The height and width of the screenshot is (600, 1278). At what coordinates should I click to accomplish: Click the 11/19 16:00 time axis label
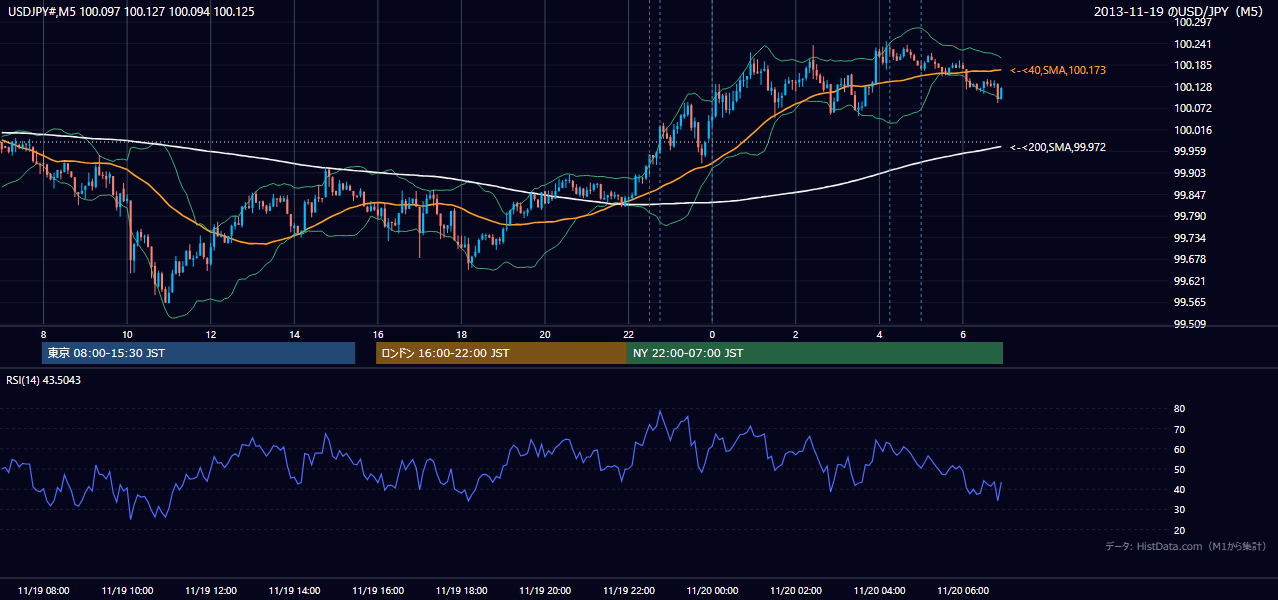click(x=378, y=591)
